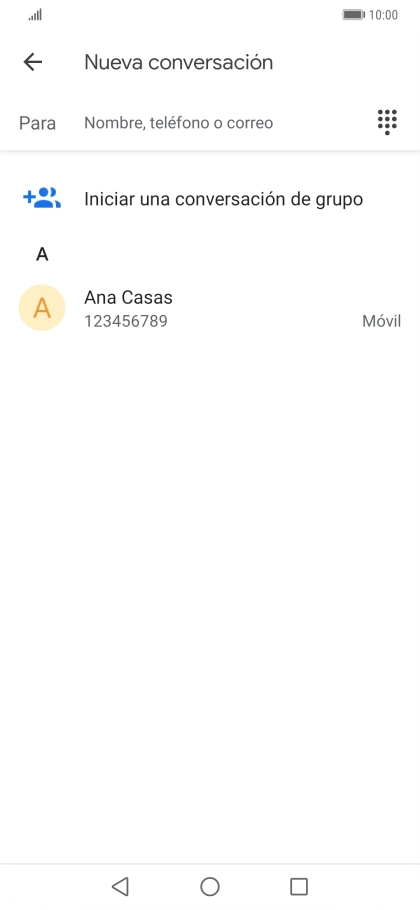The image size is (420, 910).
Task: Tap the Nueva conversación title
Action: (179, 62)
